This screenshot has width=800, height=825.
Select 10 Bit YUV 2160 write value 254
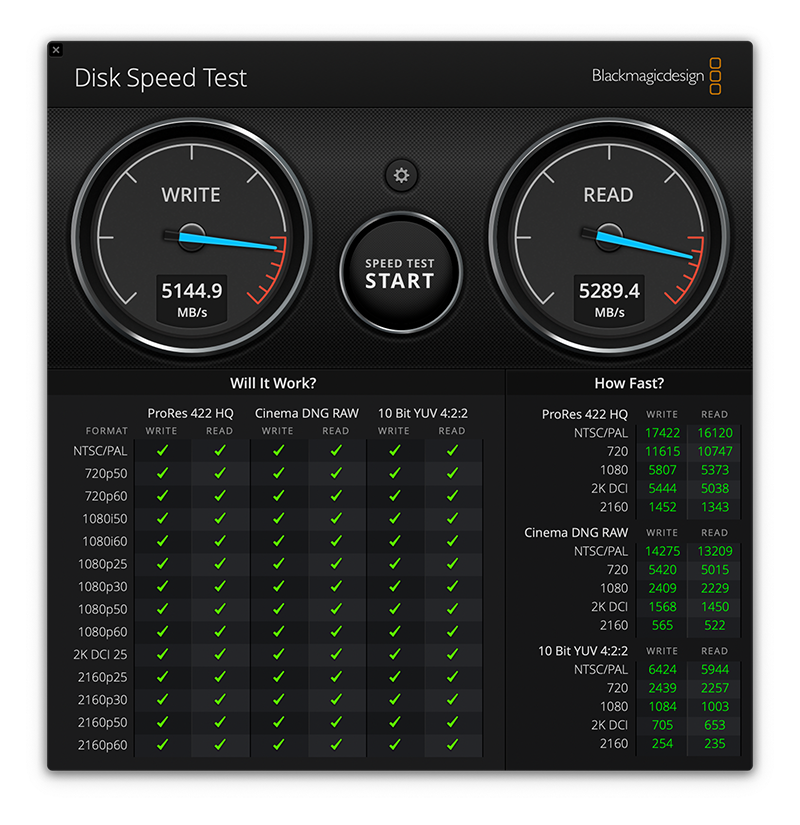tap(662, 744)
